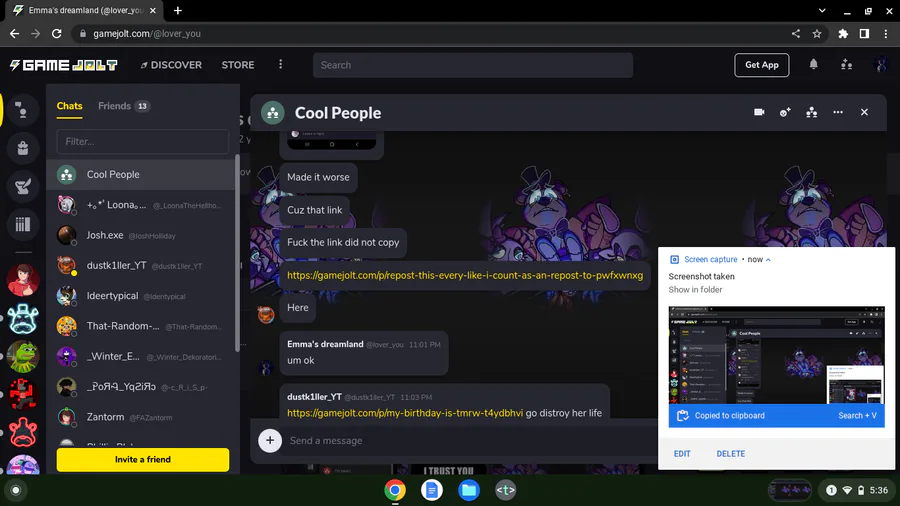Click the Invite a friend button
This screenshot has width=900, height=506.
tap(142, 460)
